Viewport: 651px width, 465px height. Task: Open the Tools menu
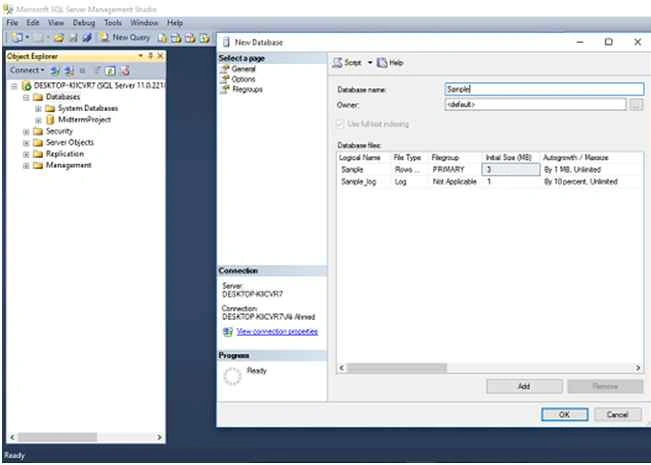click(x=113, y=22)
